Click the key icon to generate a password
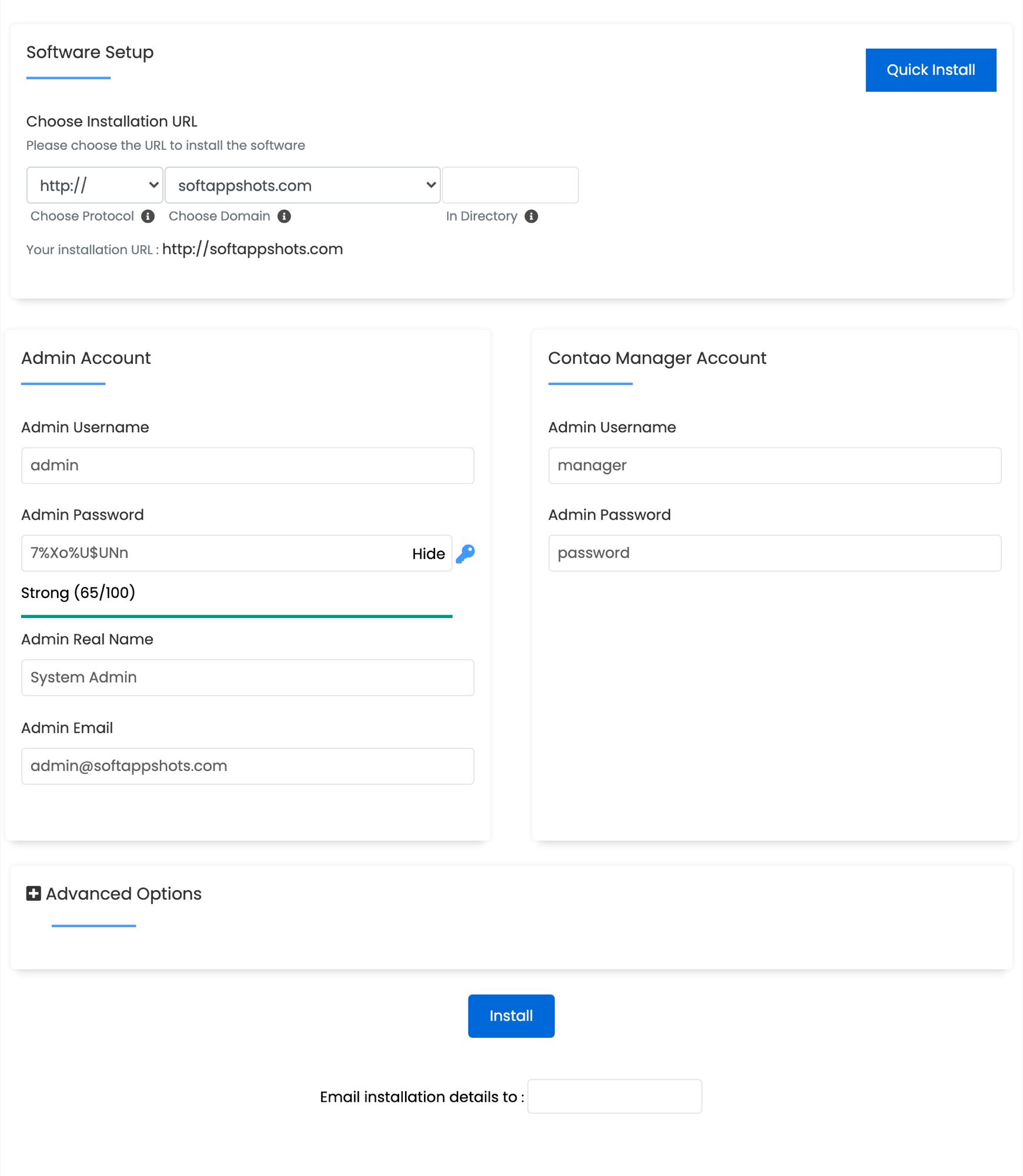Screen dimensions: 1023x1176 coord(466,553)
